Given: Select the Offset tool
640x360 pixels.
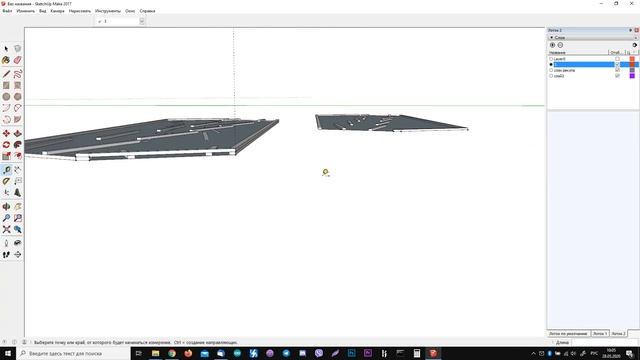Looking at the screenshot, I should tap(18, 156).
